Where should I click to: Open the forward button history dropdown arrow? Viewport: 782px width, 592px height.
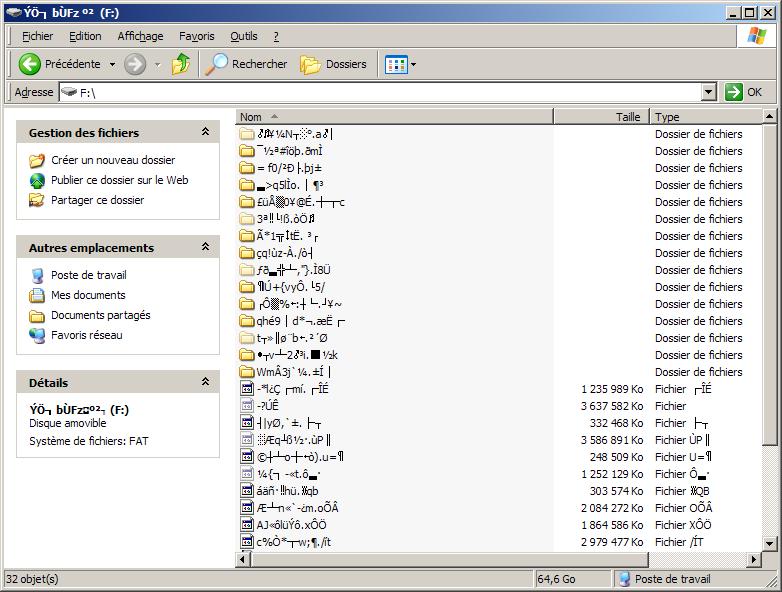pos(158,64)
